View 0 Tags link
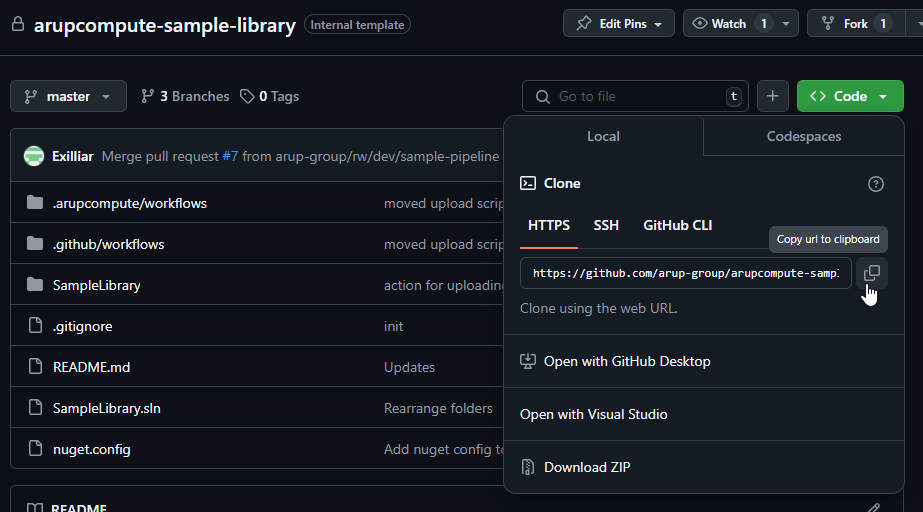 270,96
